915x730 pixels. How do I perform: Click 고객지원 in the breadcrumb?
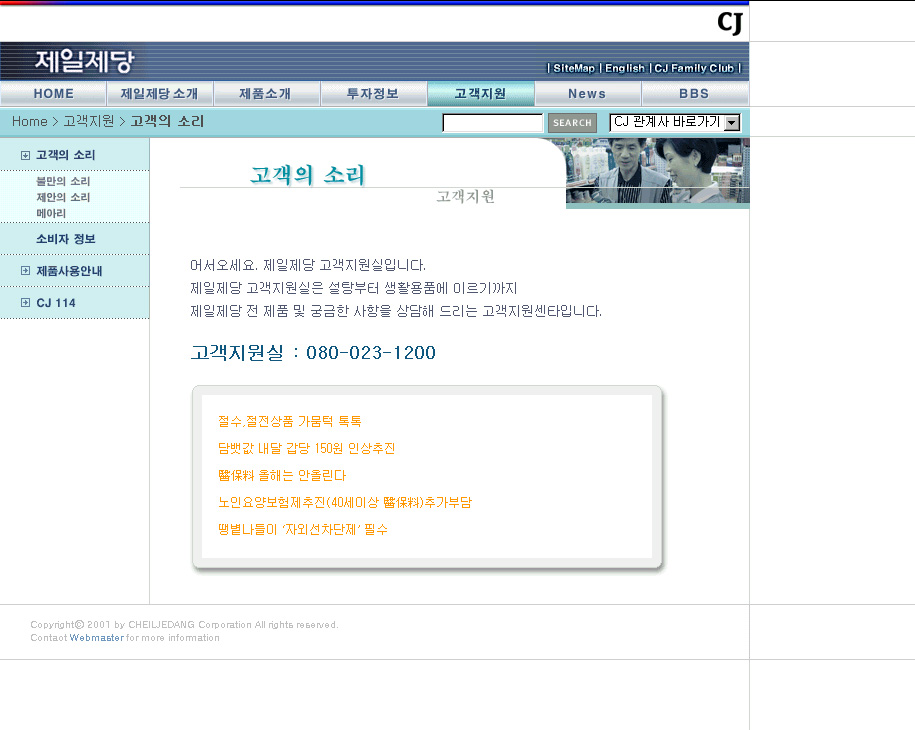point(89,121)
